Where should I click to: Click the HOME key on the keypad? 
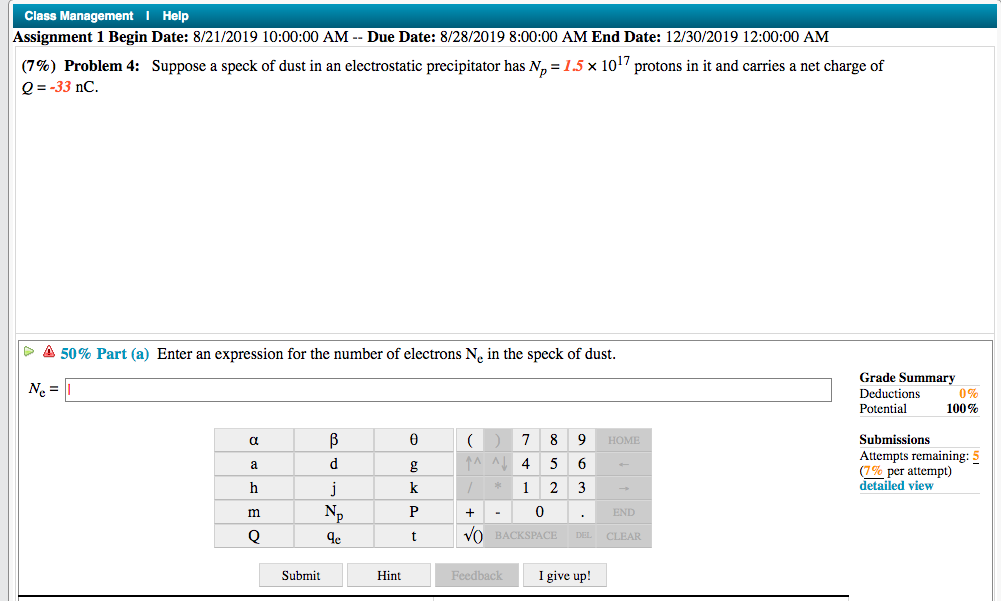[623, 440]
